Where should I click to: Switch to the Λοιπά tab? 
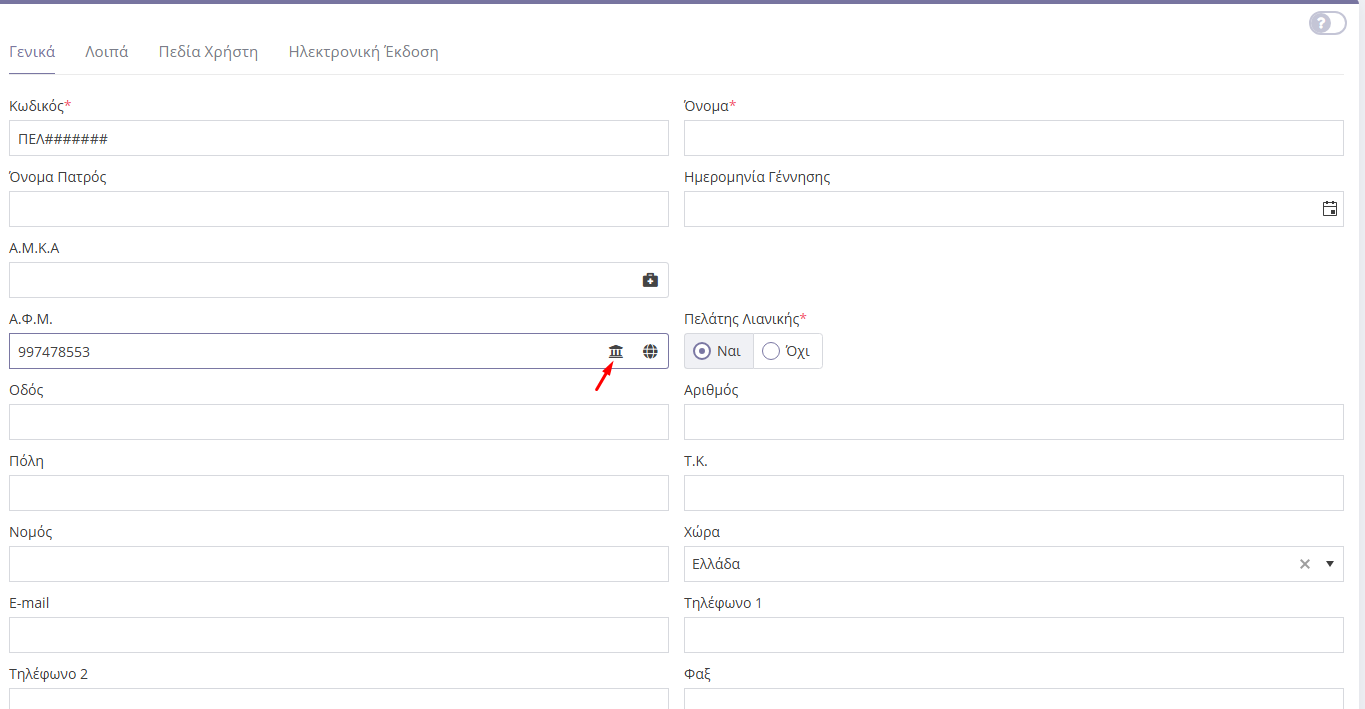106,52
